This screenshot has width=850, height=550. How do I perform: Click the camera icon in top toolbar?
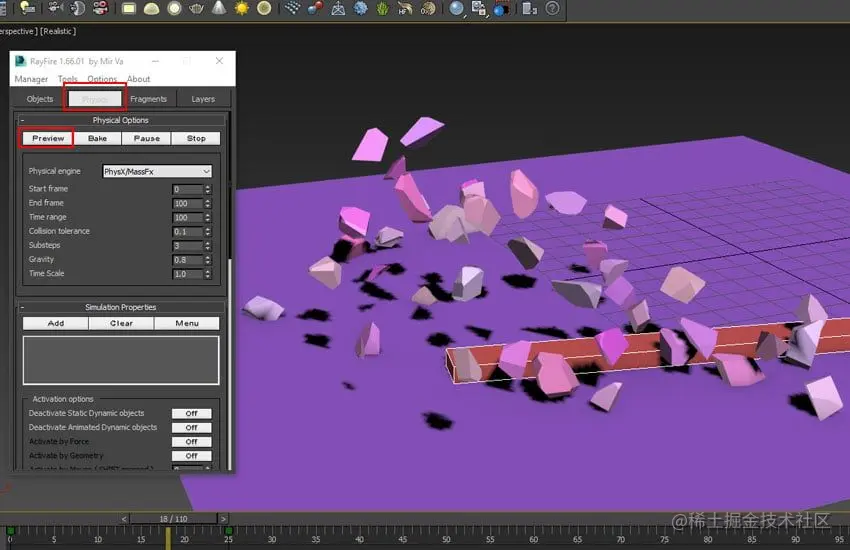tap(55, 8)
